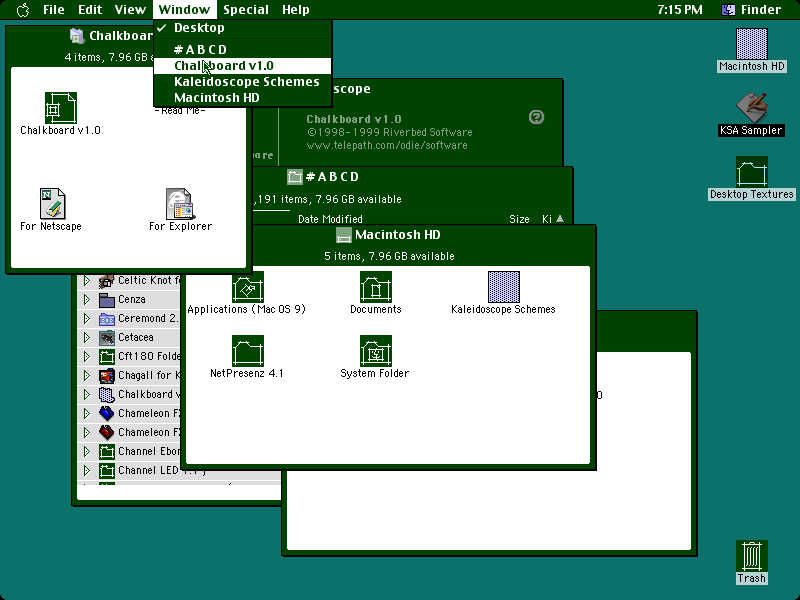Click the # A B C D window title text
This screenshot has width=800, height=600.
coord(332,177)
